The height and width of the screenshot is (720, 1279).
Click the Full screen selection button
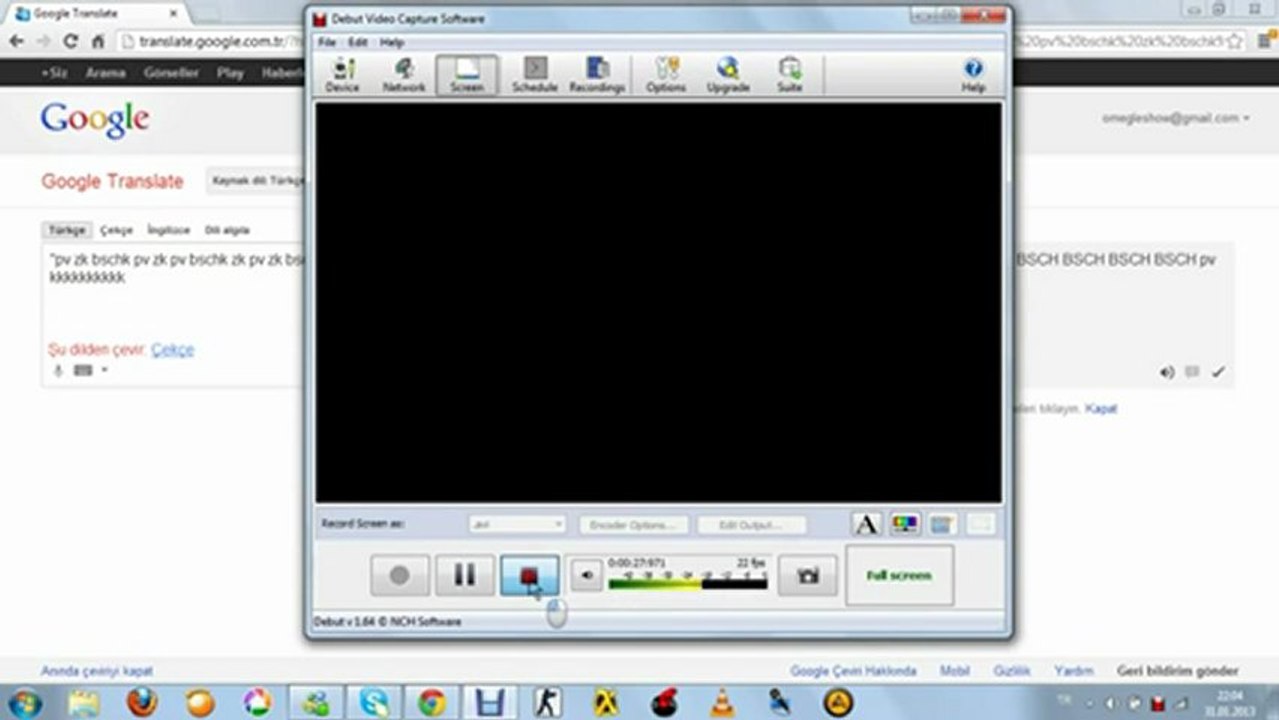point(899,575)
